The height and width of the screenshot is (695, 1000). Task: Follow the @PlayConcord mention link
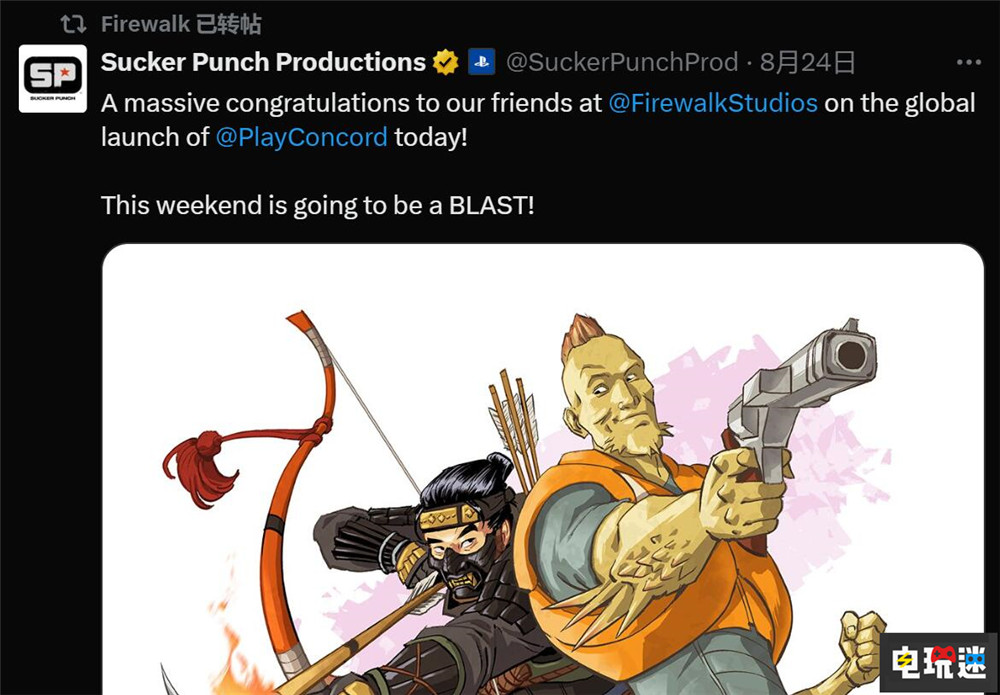[x=302, y=137]
